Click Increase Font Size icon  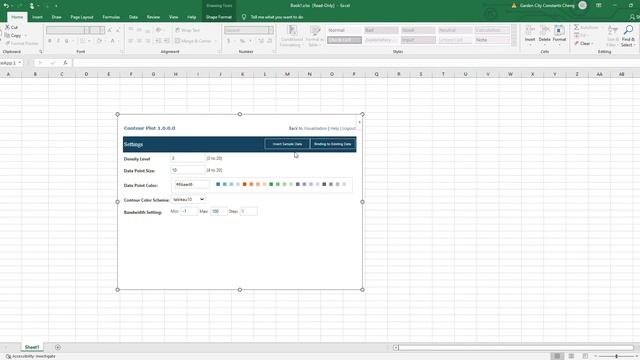pos(110,30)
